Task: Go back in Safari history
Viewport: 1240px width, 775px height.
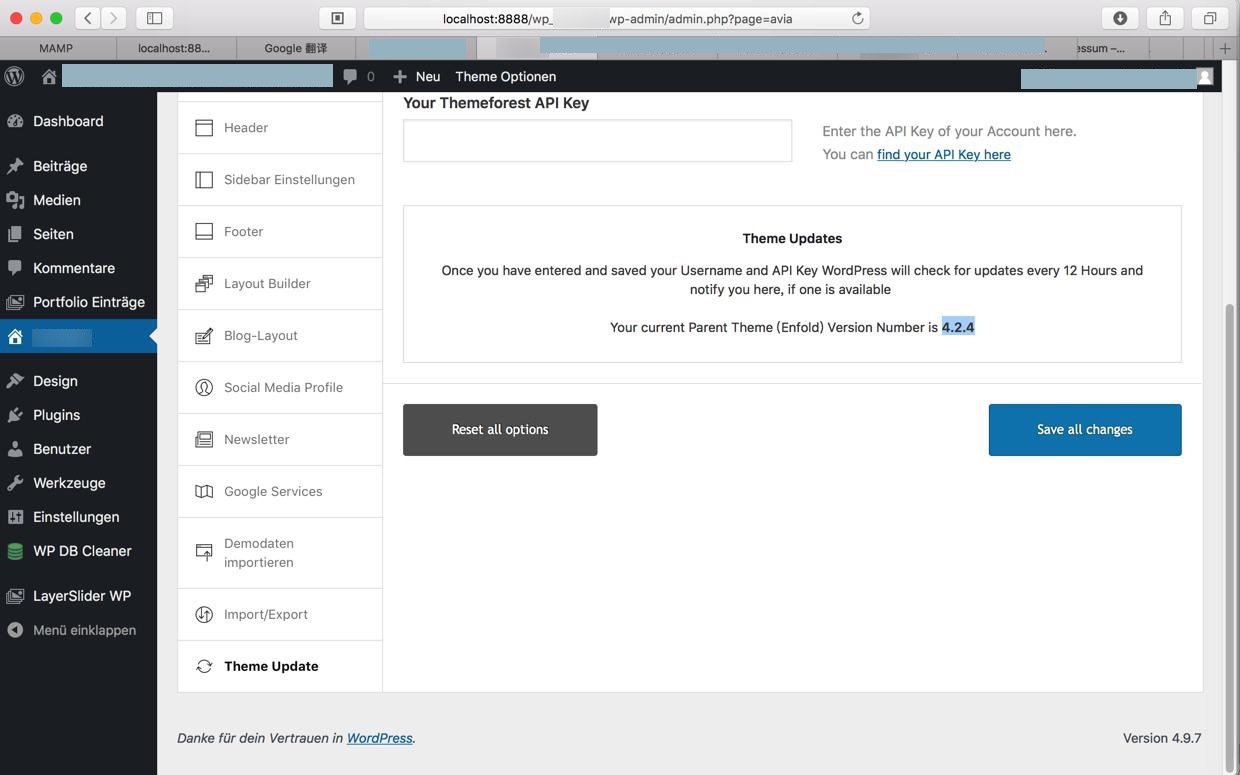Action: [88, 18]
